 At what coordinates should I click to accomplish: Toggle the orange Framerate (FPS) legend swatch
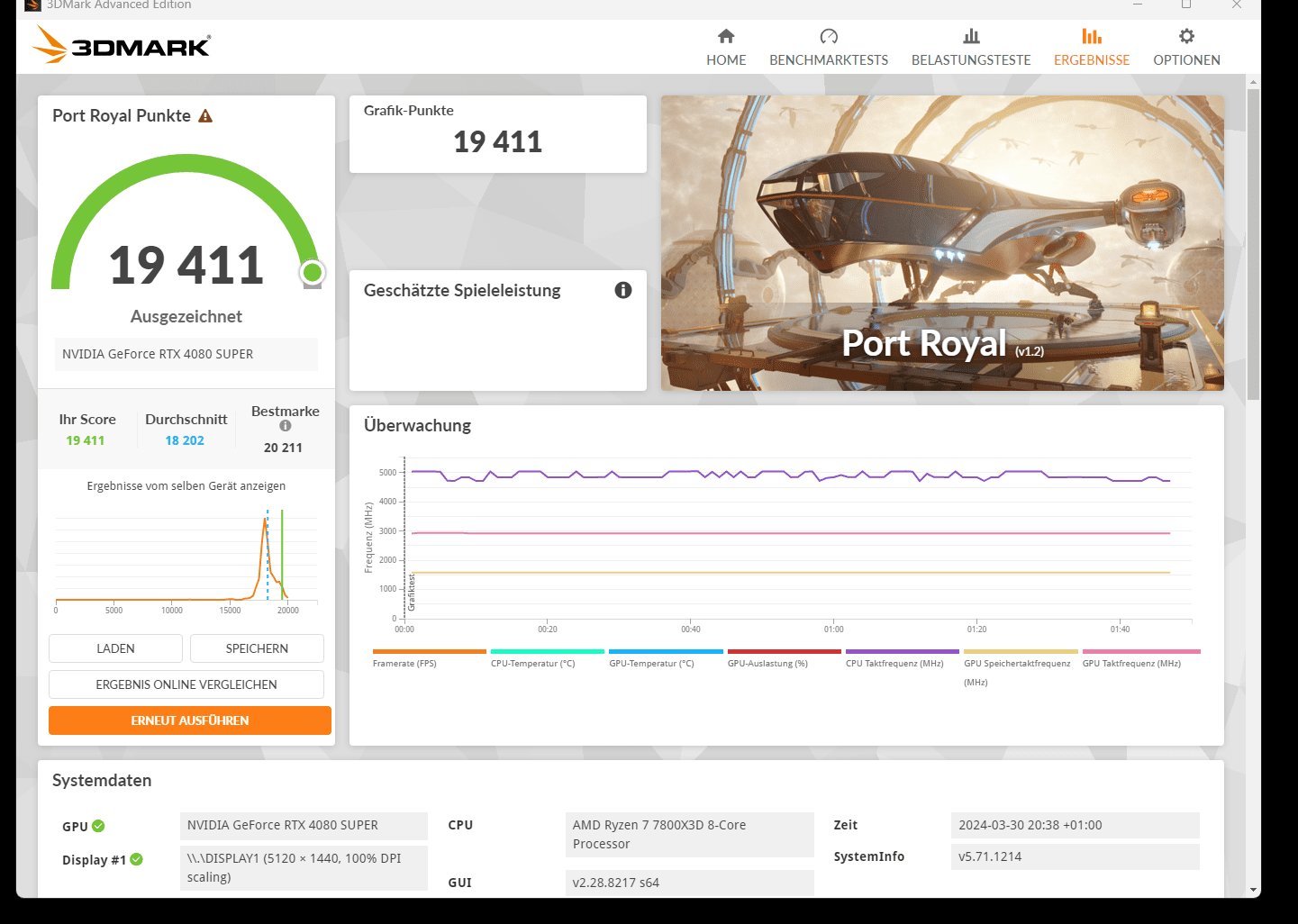click(429, 651)
